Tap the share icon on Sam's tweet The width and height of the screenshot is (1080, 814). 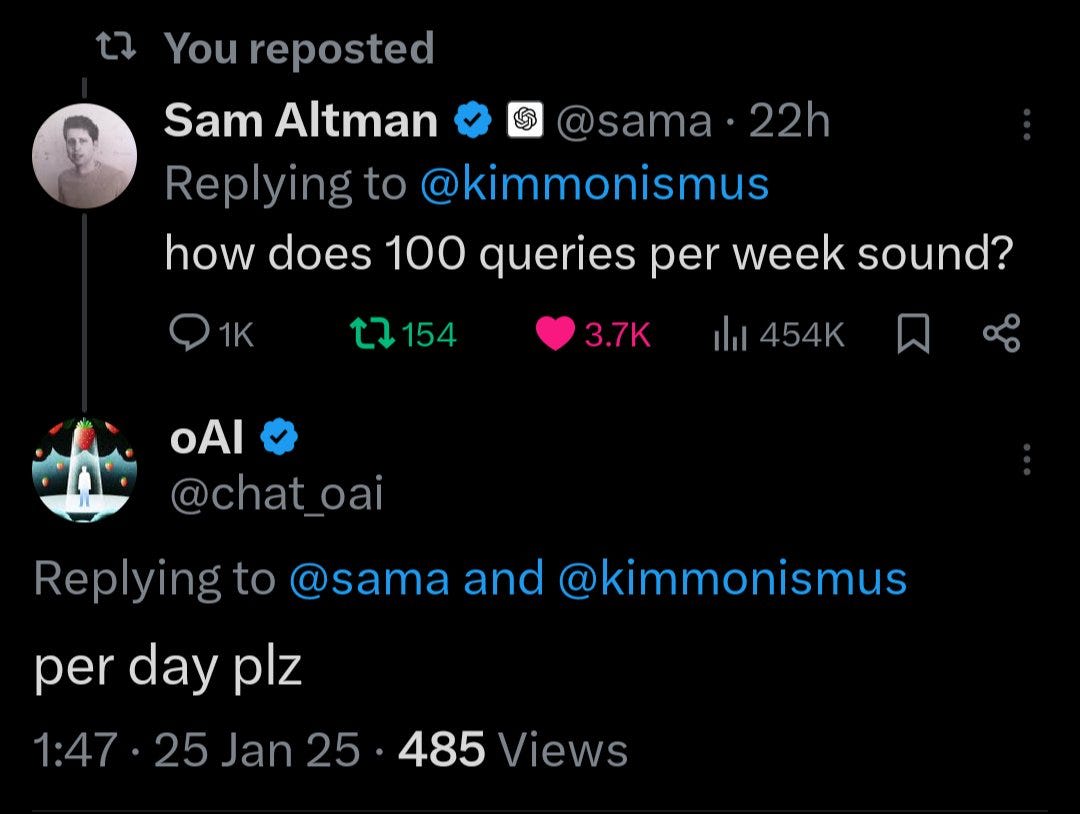pos(1001,334)
